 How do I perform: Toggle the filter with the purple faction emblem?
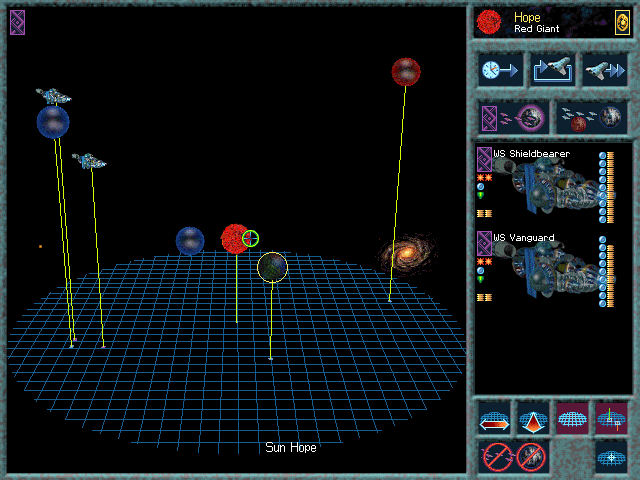click(x=513, y=118)
